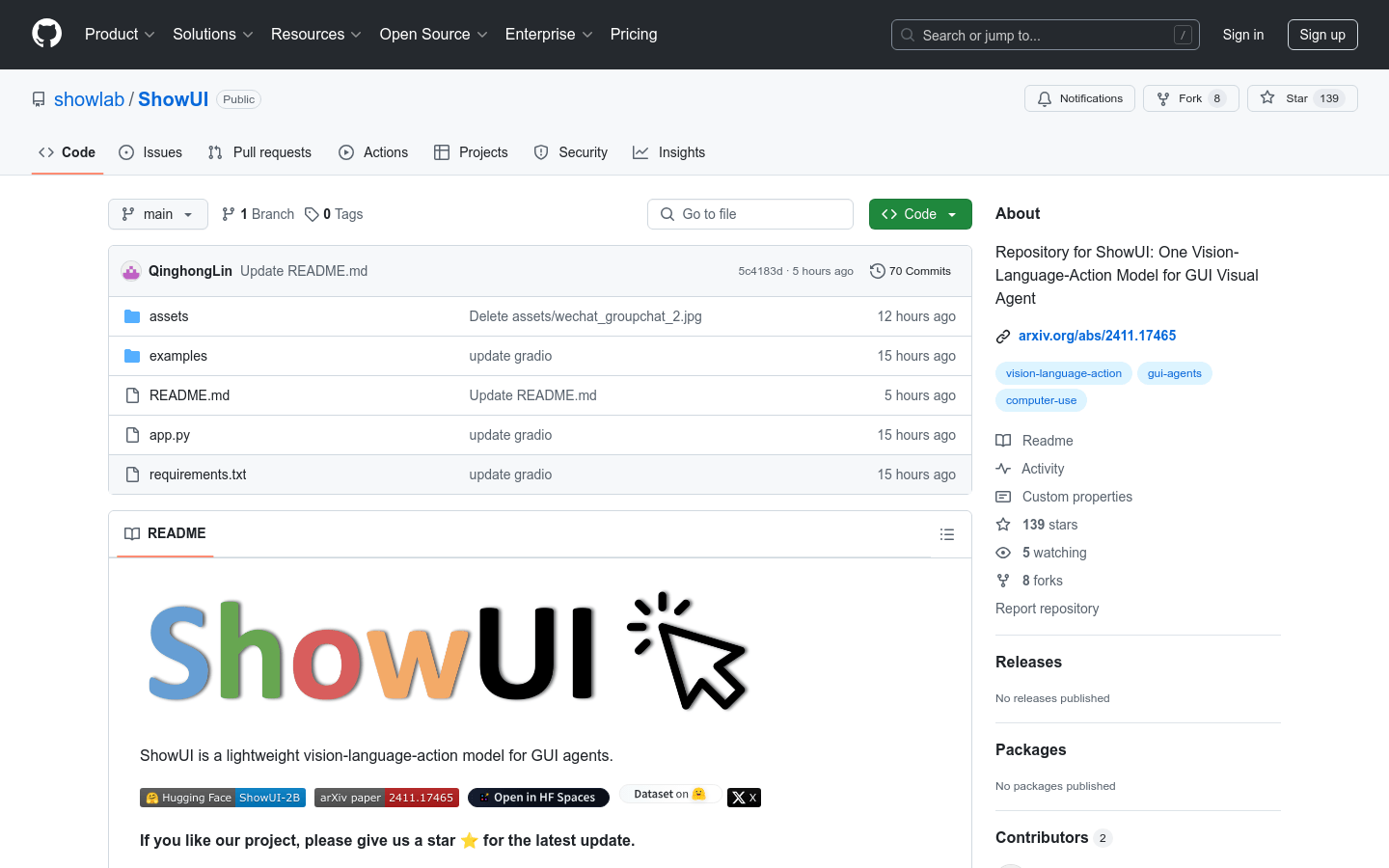
Task: Switch to the Issues tab
Action: pyautogui.click(x=150, y=152)
